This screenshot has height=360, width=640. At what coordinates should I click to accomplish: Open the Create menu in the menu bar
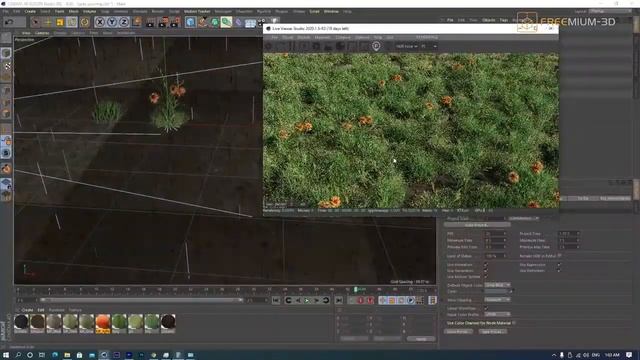click(x=30, y=11)
